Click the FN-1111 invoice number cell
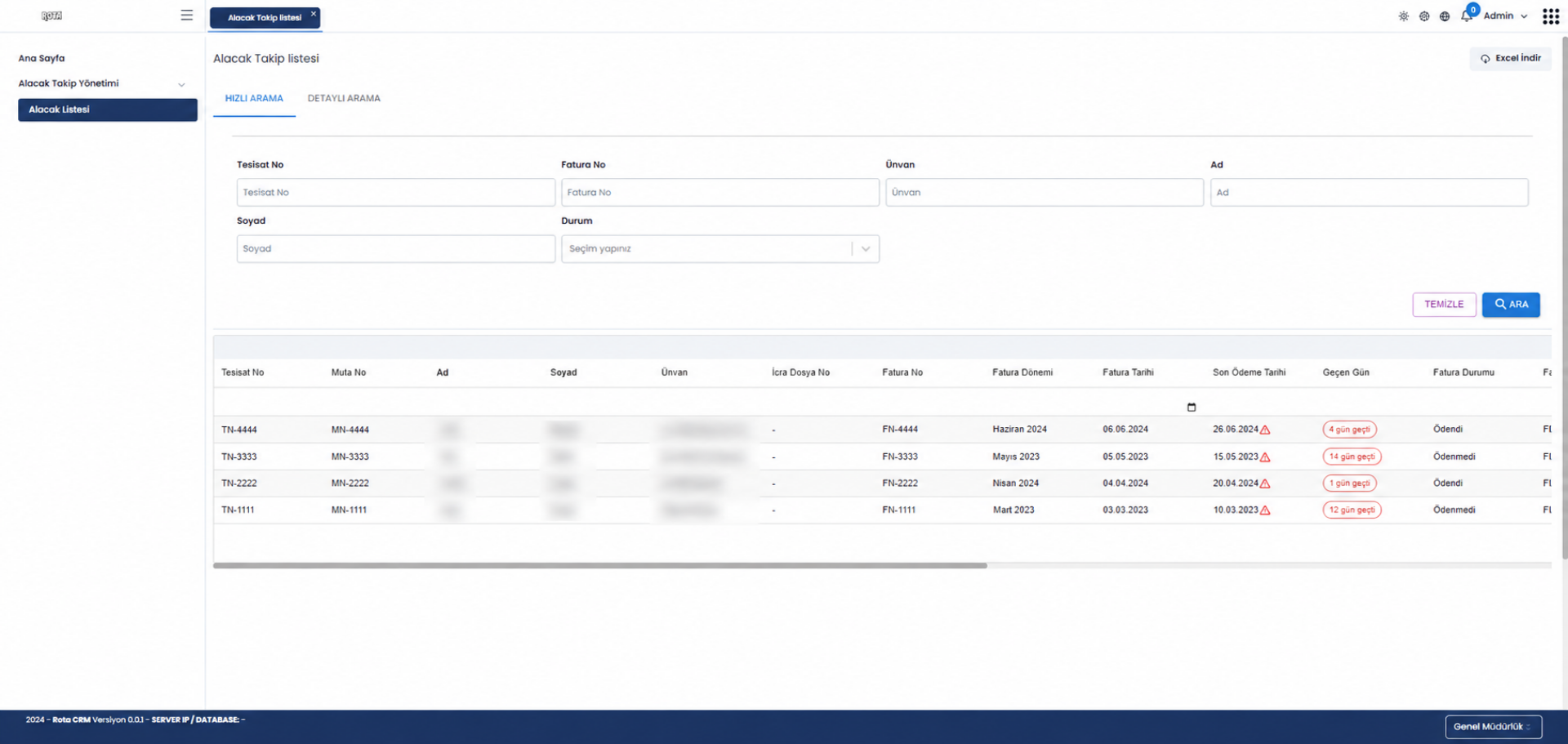 (x=899, y=510)
